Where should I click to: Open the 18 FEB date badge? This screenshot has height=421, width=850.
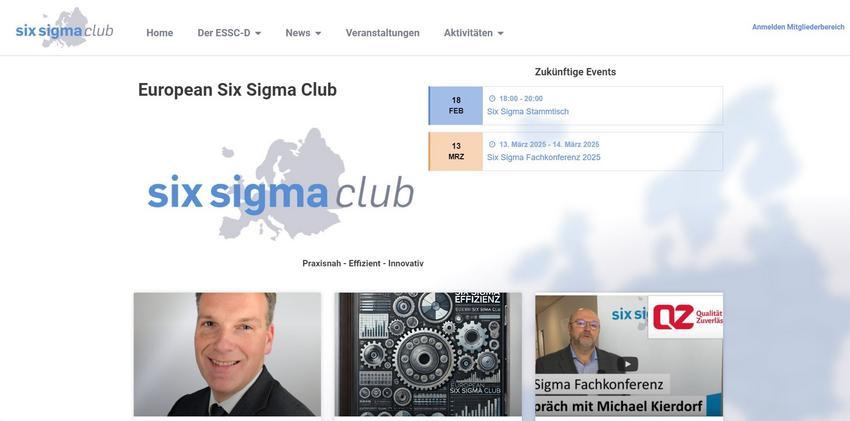point(456,106)
